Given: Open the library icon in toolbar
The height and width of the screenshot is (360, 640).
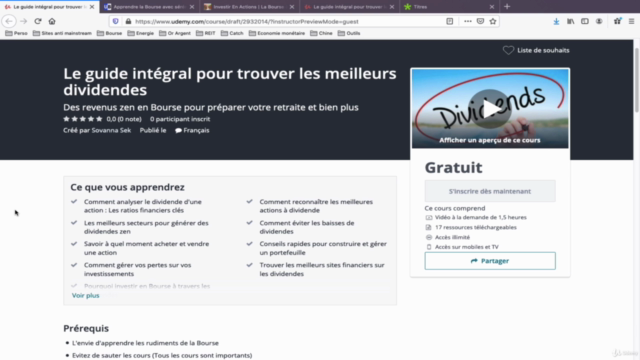Looking at the screenshot, I should point(570,21).
